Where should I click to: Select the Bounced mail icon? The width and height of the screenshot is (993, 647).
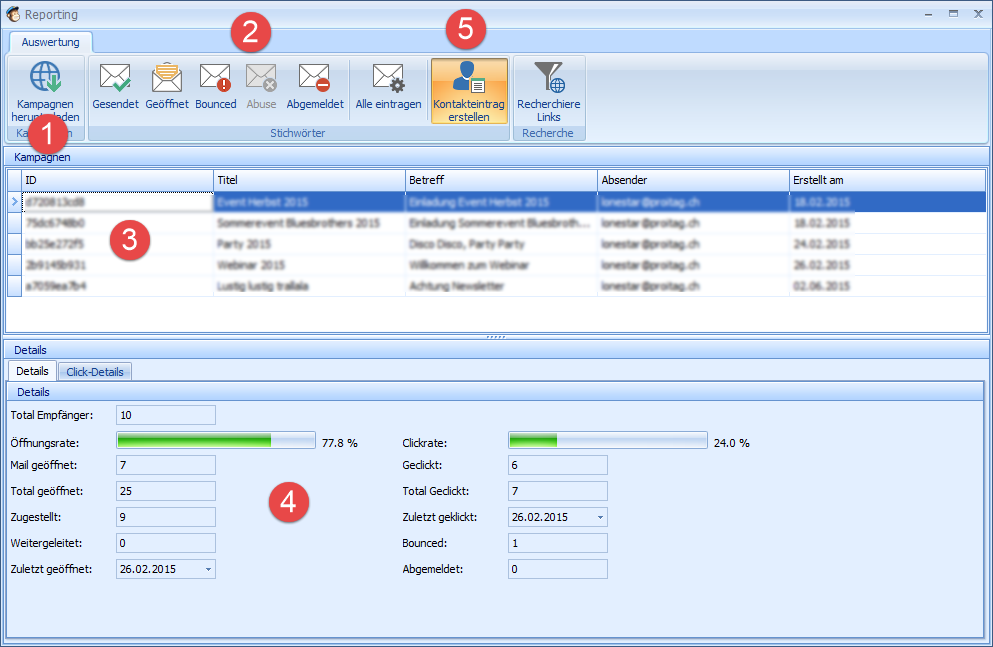[x=215, y=78]
